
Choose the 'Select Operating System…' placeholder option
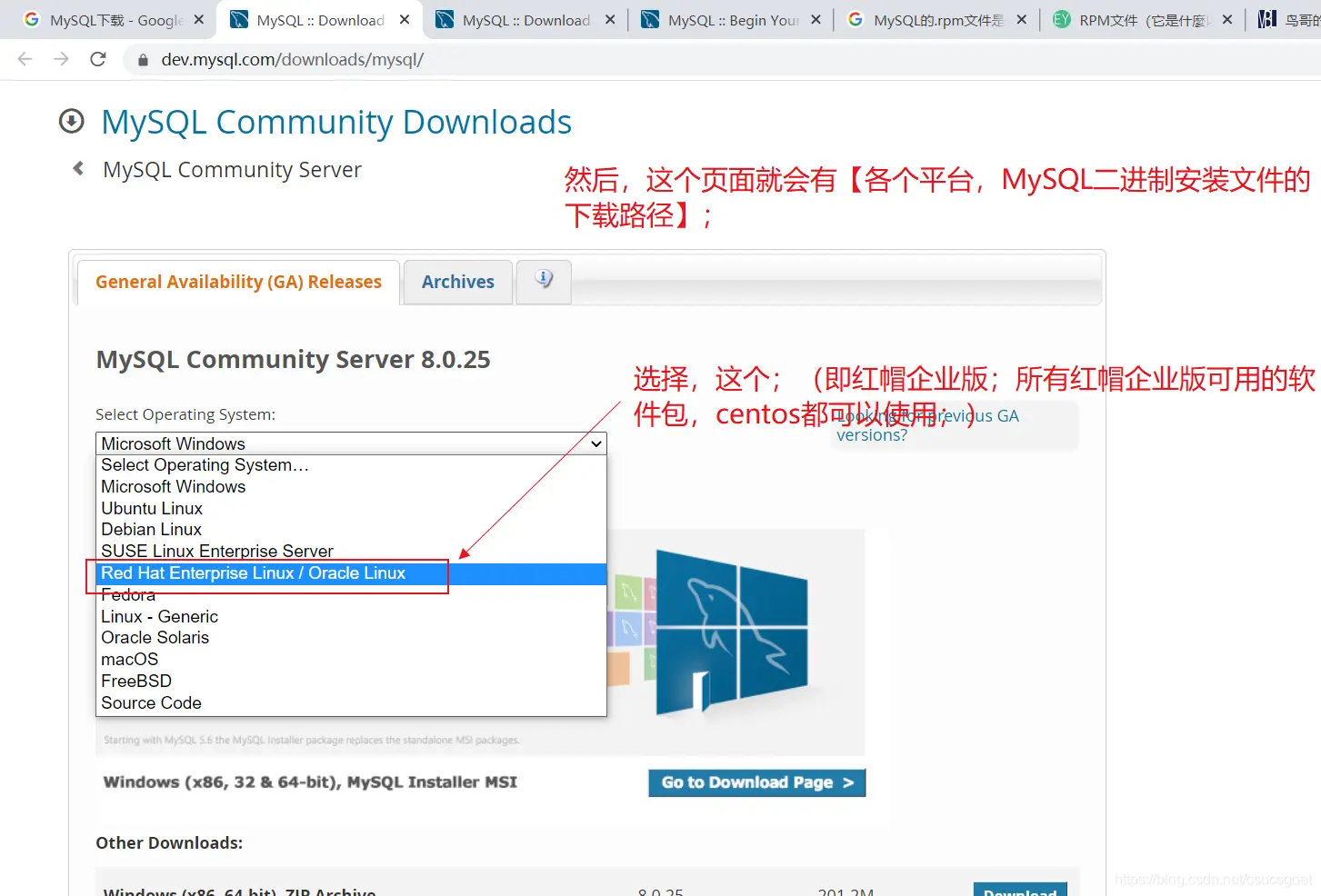351,465
